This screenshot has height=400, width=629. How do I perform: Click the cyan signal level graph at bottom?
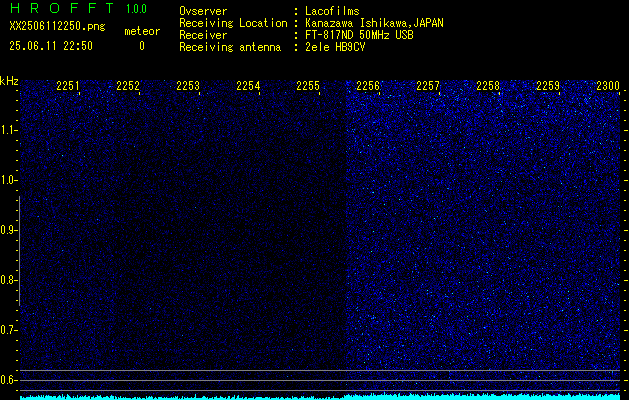(x=320, y=396)
